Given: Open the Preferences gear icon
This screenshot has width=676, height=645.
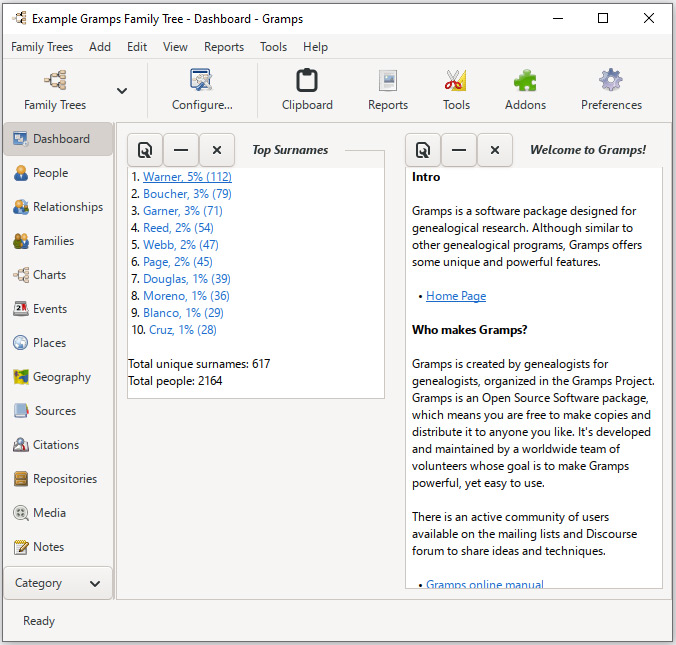Looking at the screenshot, I should 611,91.
